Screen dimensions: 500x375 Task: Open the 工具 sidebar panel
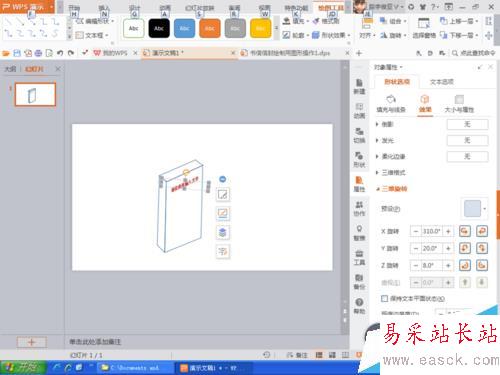[x=359, y=257]
